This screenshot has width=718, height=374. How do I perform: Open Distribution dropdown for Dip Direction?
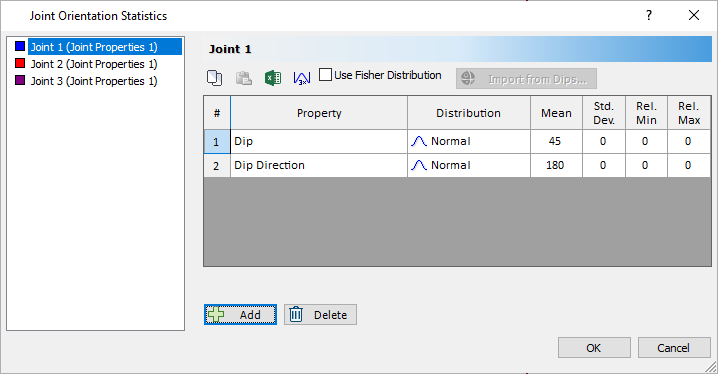pyautogui.click(x=469, y=165)
